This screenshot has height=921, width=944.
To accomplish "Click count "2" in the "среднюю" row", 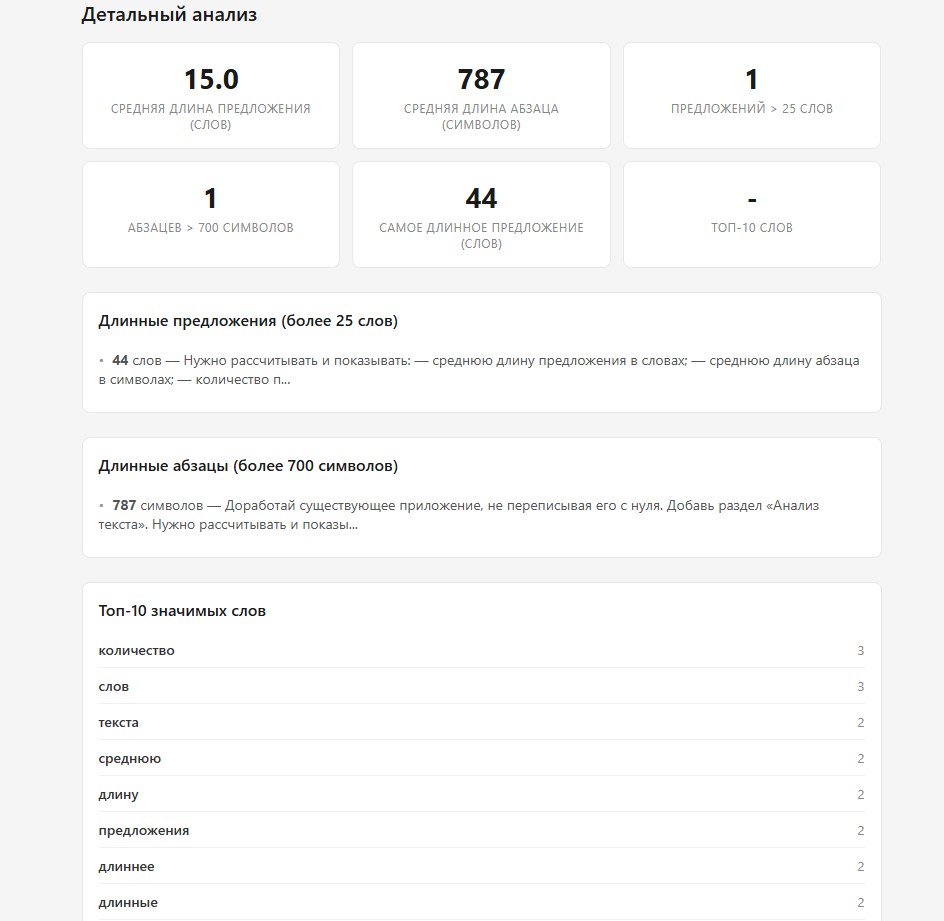I will [861, 758].
